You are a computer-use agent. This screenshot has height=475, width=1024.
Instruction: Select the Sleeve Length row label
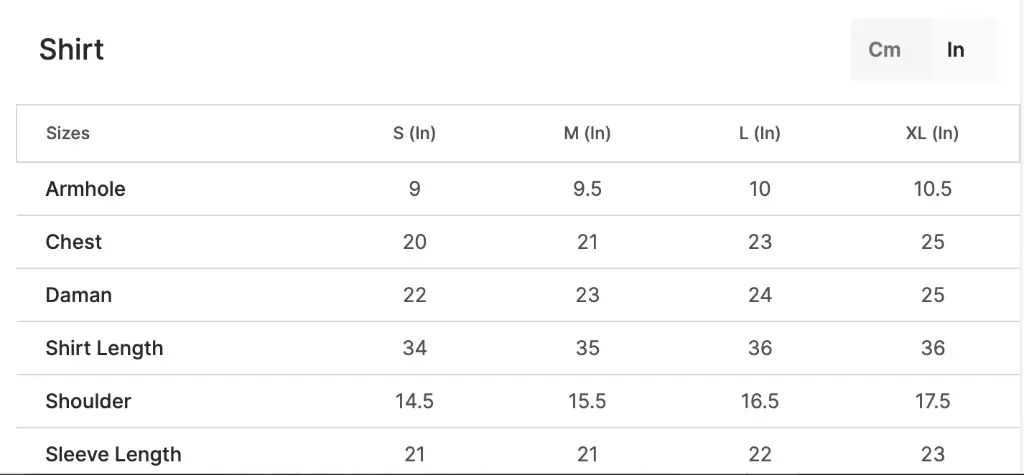114,454
